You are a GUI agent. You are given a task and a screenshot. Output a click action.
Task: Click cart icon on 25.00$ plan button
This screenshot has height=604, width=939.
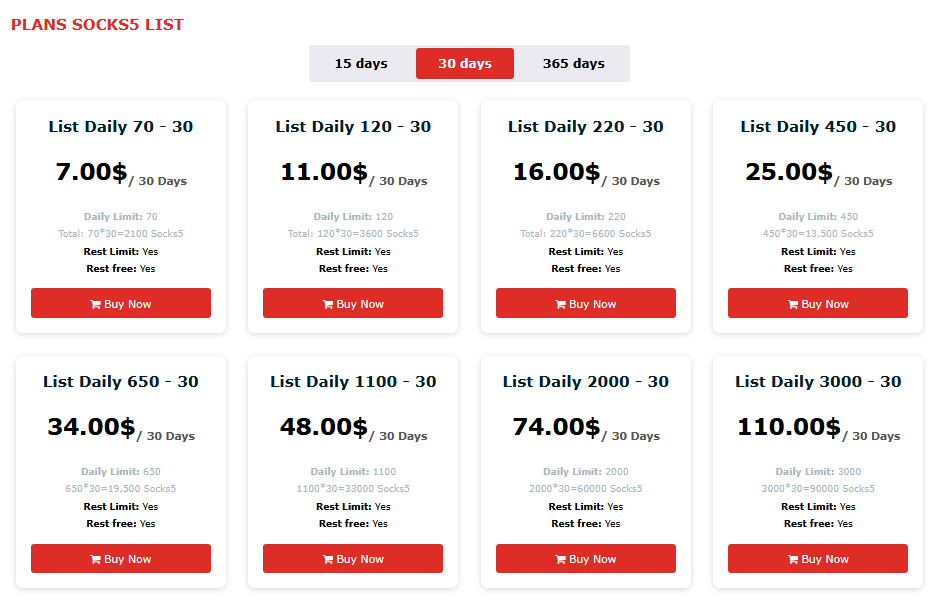793,304
